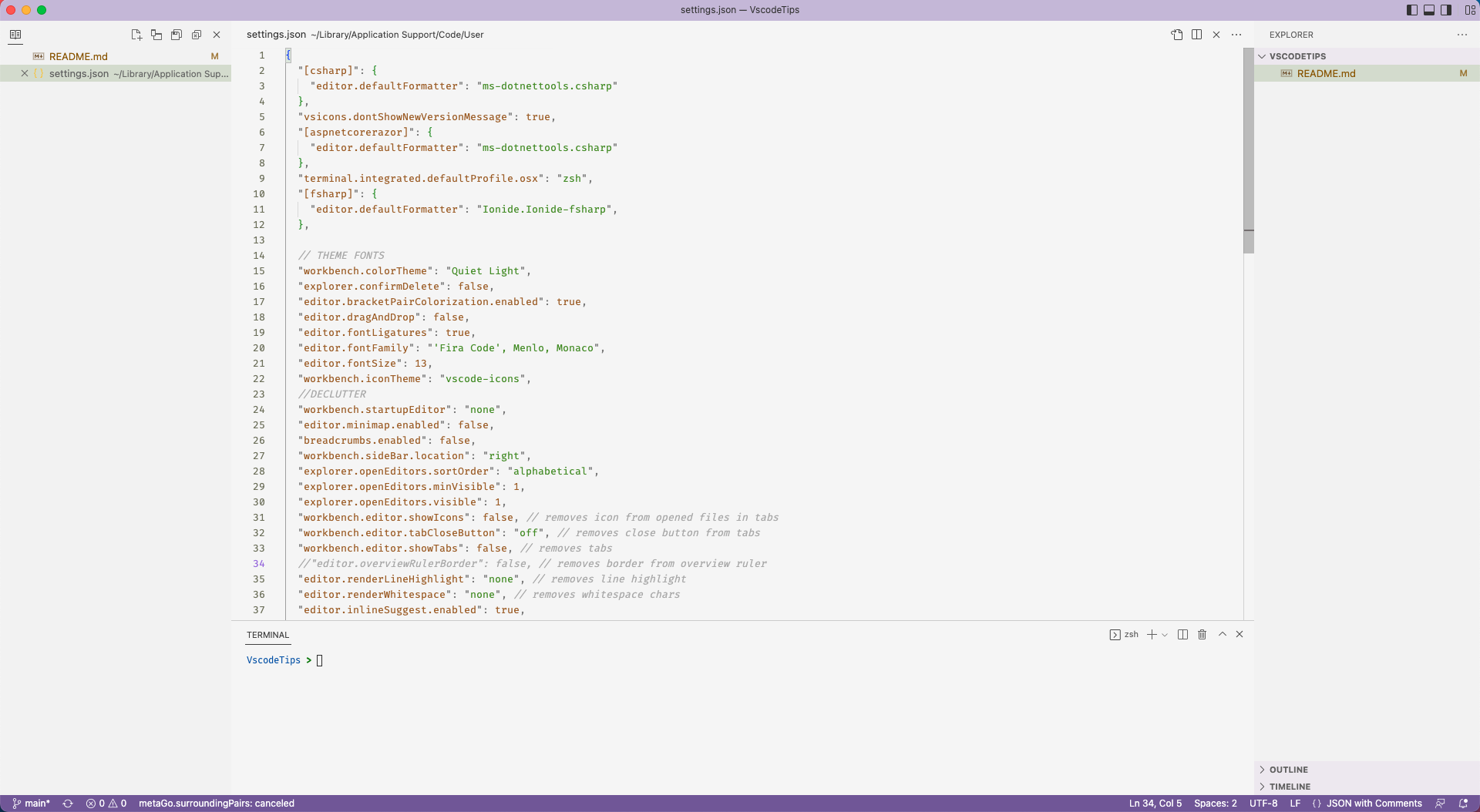Kill terminal using the trash icon
Screen dimensions: 1480x812
pyautogui.click(x=1202, y=634)
